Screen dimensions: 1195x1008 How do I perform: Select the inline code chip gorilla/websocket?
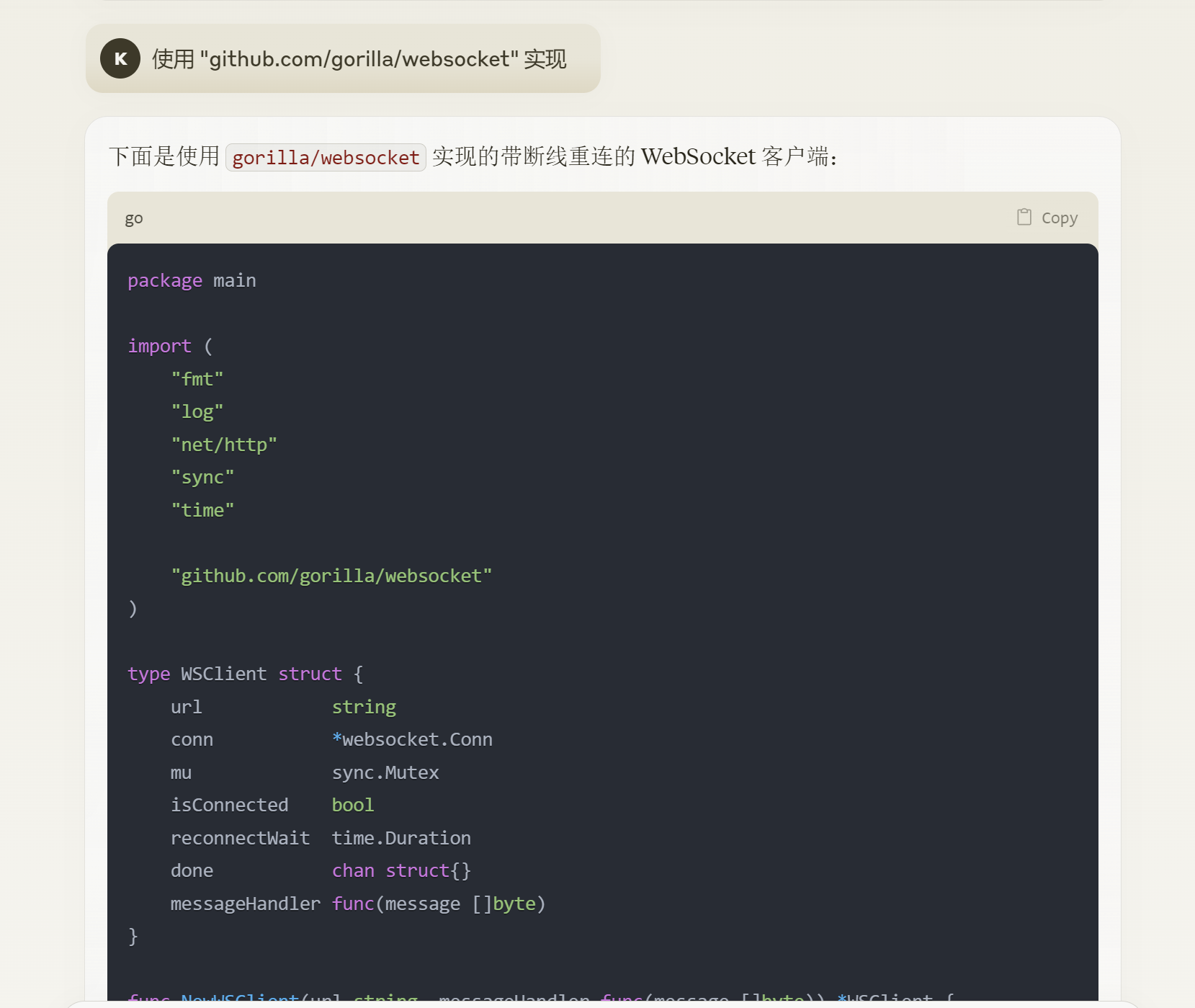tap(325, 156)
